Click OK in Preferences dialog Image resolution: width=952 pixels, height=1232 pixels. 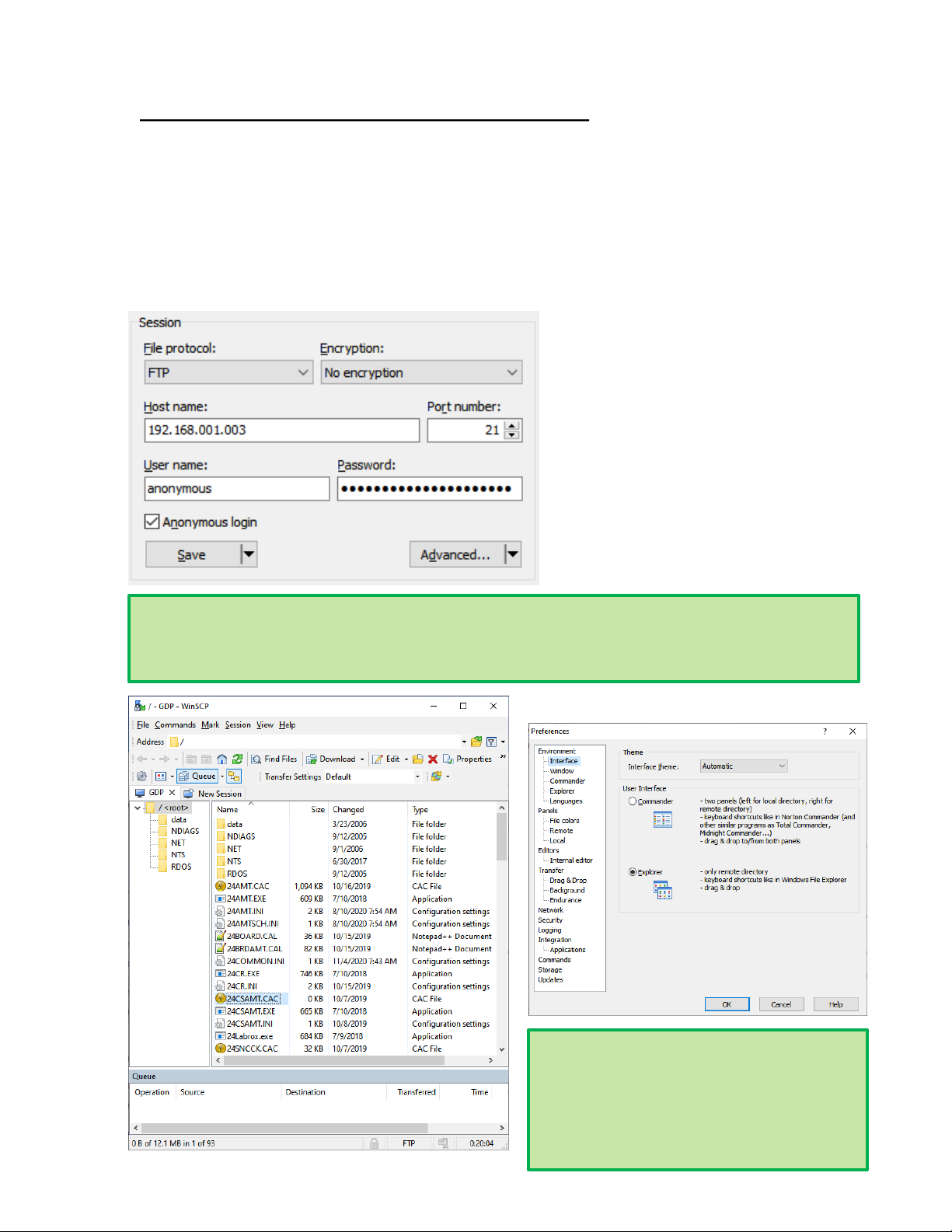(x=727, y=1004)
